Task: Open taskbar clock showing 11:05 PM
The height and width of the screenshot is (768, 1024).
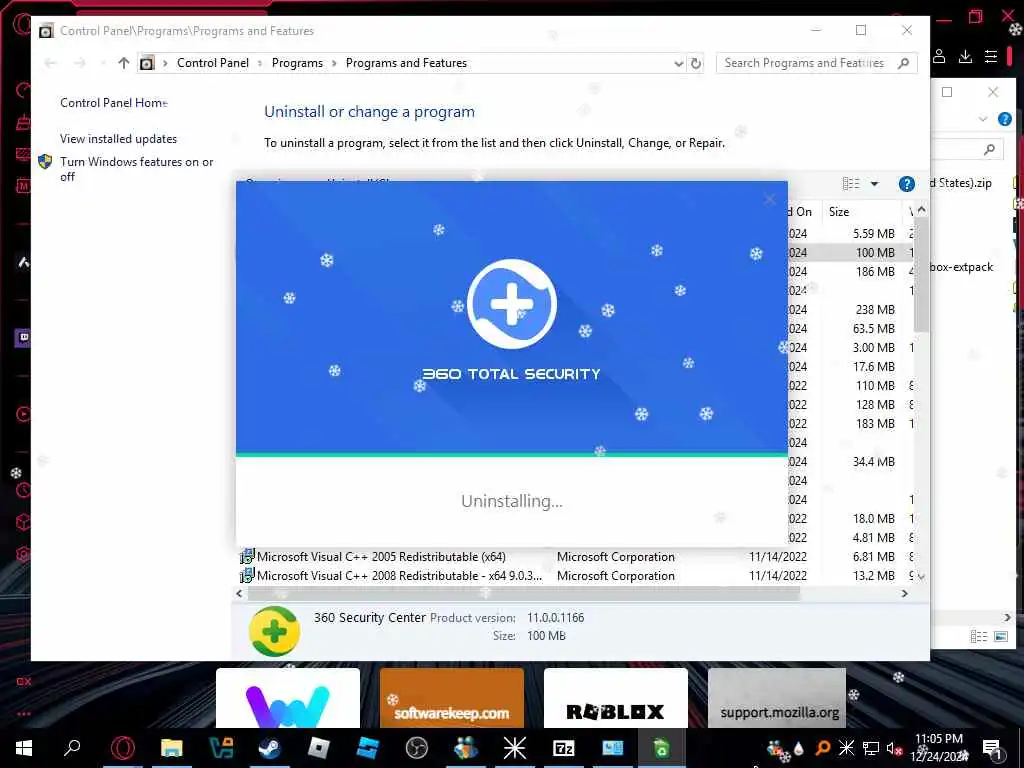Action: pyautogui.click(x=939, y=748)
